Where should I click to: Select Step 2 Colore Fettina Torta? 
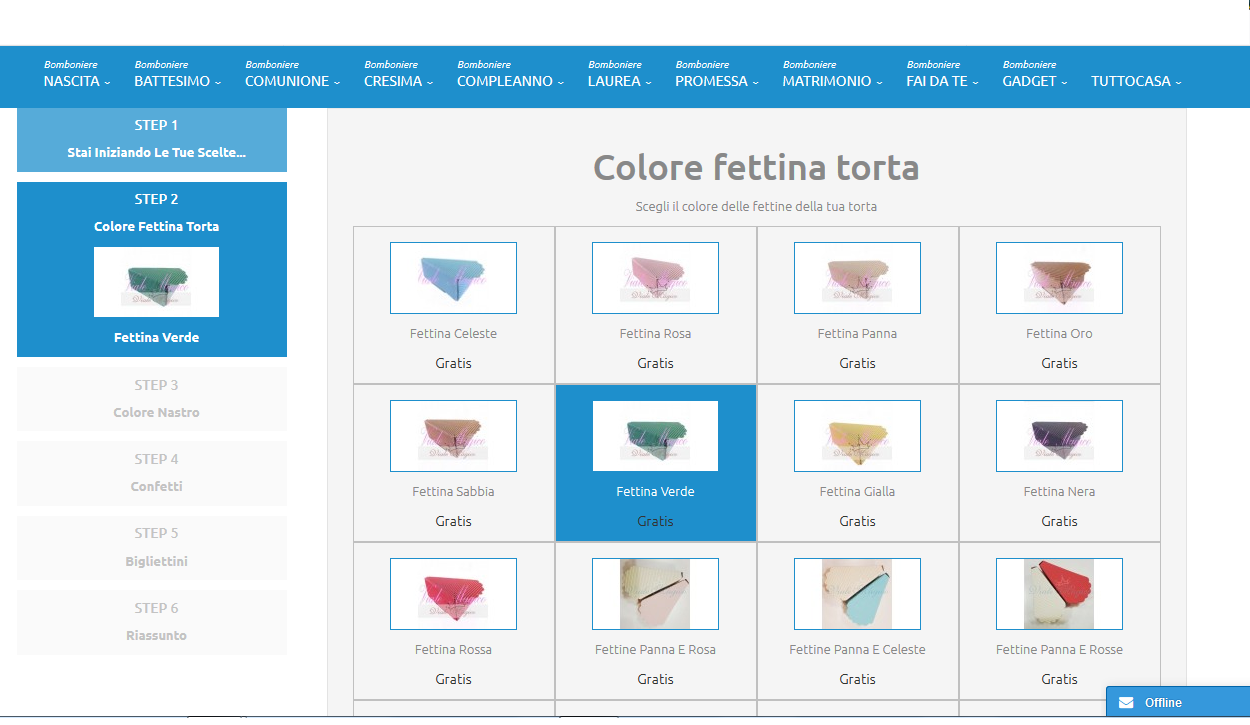point(152,269)
